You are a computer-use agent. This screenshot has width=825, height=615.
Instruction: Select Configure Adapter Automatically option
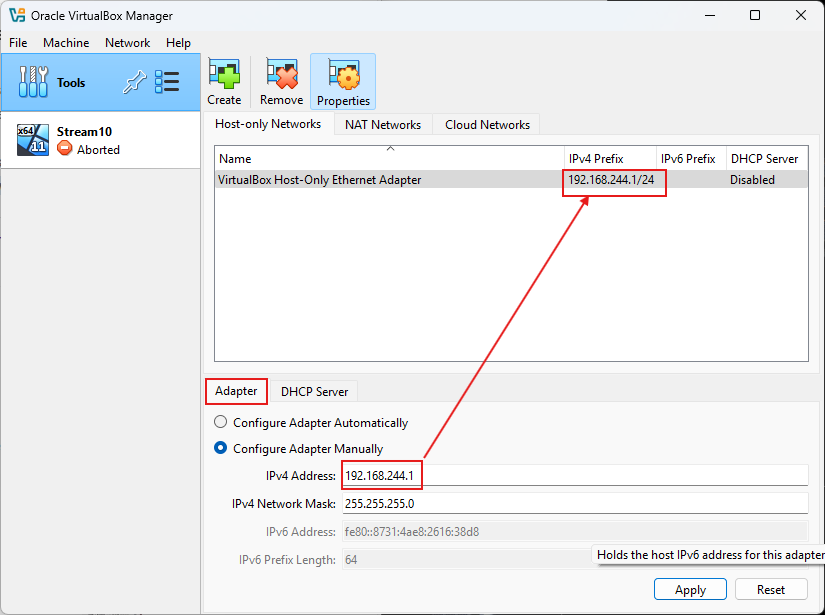(x=221, y=423)
